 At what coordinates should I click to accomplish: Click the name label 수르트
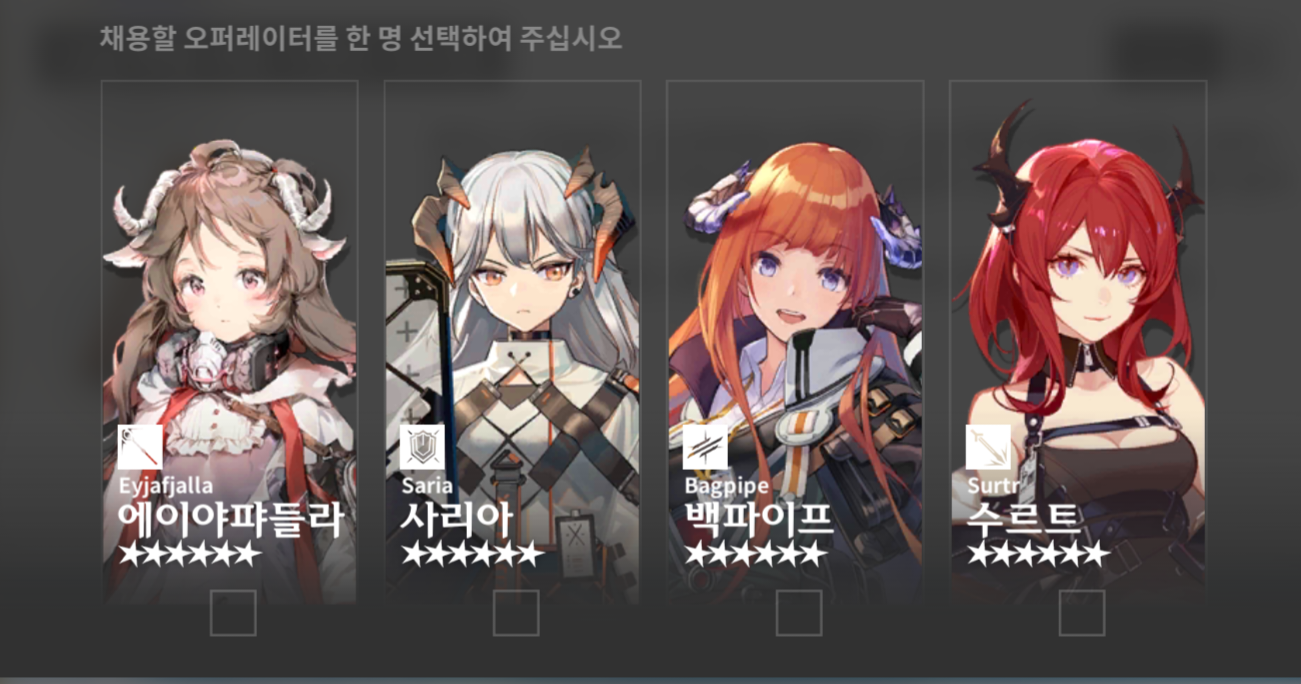pyautogui.click(x=1024, y=519)
